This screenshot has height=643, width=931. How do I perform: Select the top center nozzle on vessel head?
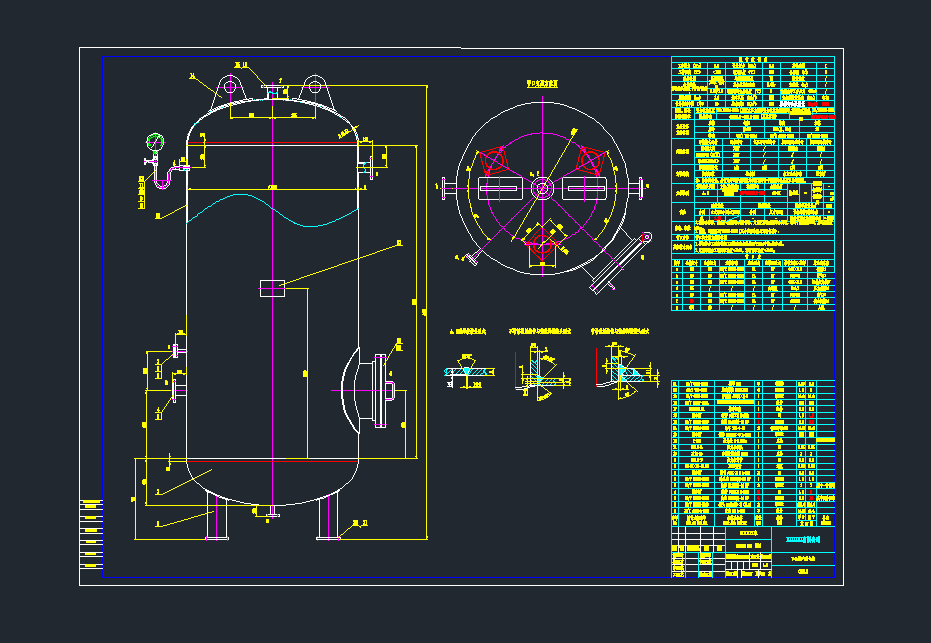[x=272, y=90]
